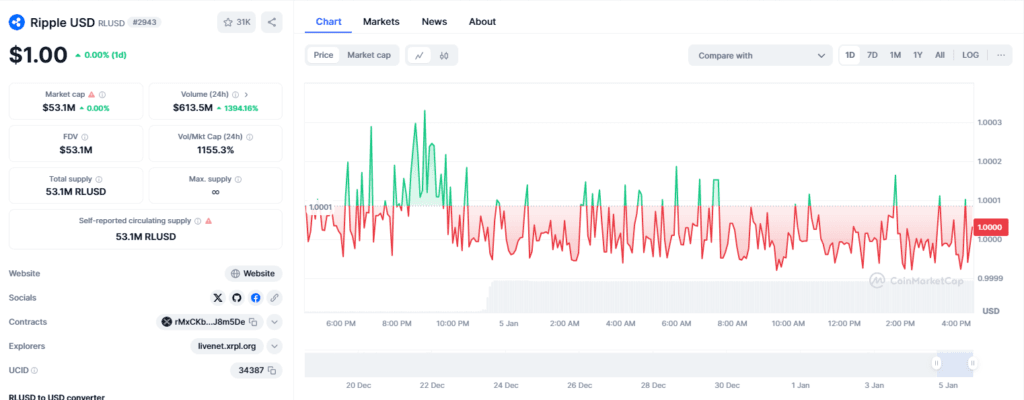Image resolution: width=1024 pixels, height=400 pixels.
Task: Select the Market cap chart toggle
Action: (369, 56)
